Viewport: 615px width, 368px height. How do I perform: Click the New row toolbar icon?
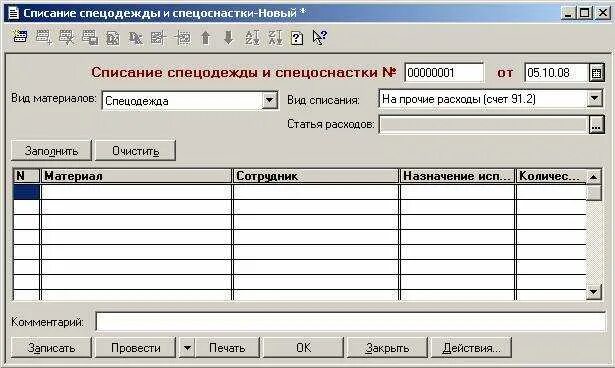click(20, 38)
